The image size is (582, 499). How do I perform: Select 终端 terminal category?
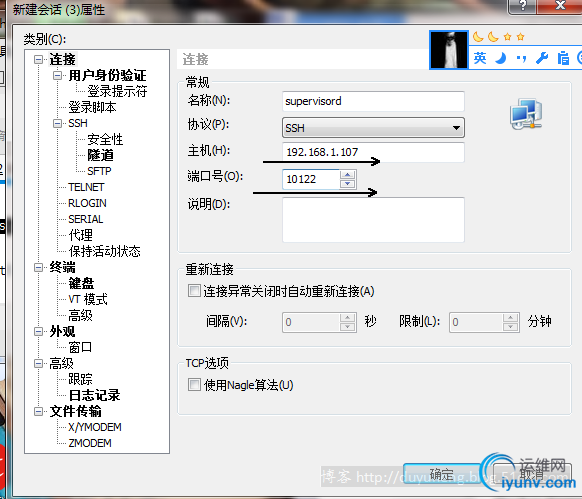[x=62, y=267]
